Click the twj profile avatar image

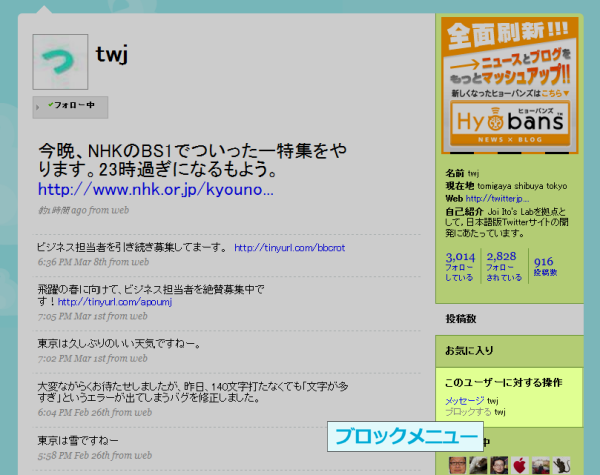(60, 62)
